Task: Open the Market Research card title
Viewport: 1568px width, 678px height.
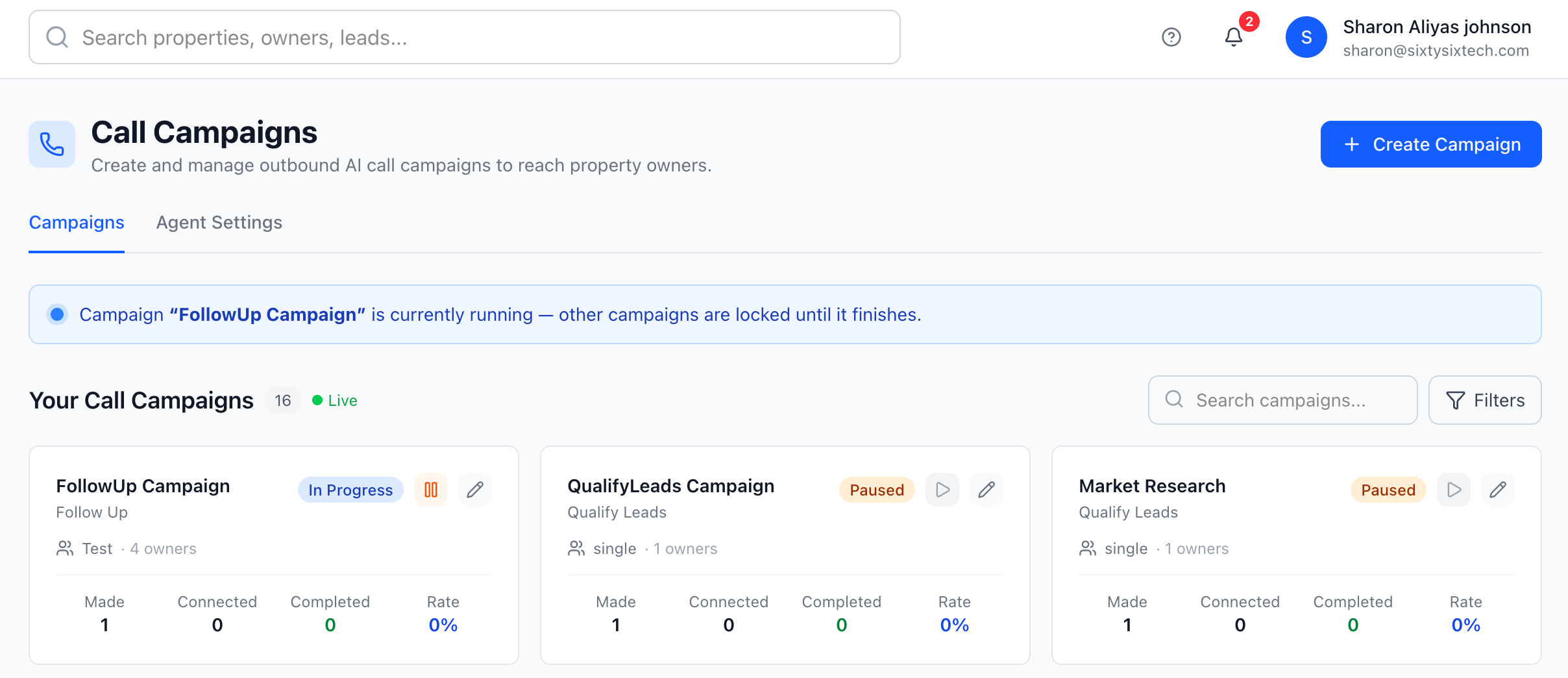Action: pyautogui.click(x=1153, y=486)
